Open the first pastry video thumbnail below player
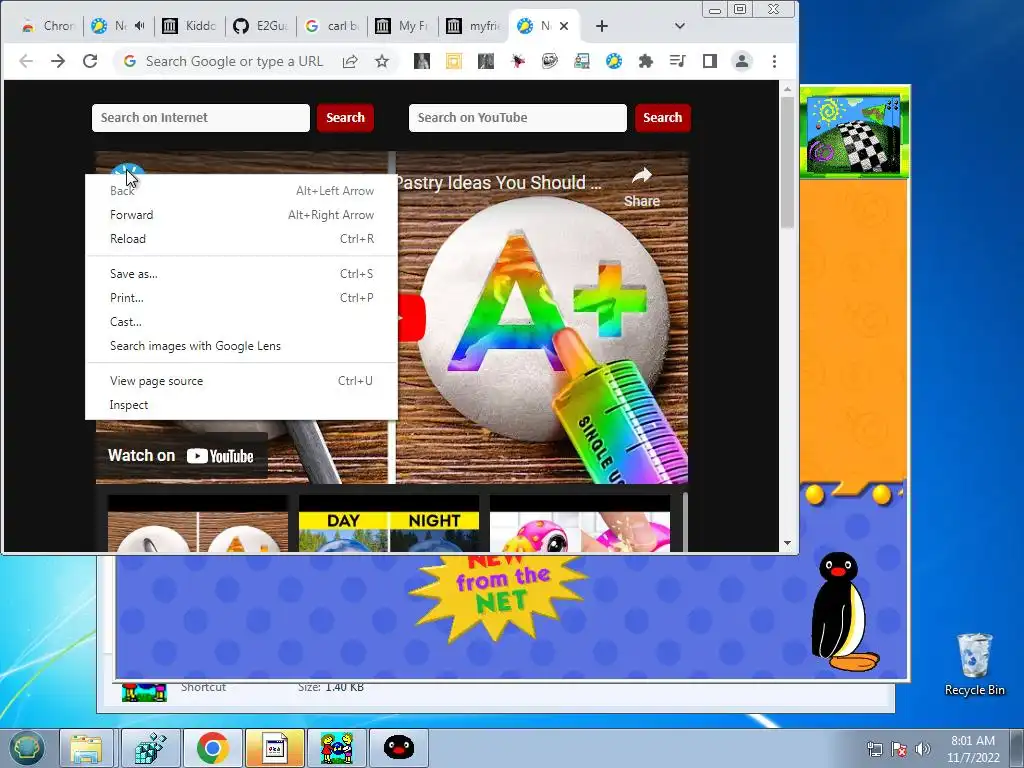This screenshot has height=768, width=1024. click(198, 524)
